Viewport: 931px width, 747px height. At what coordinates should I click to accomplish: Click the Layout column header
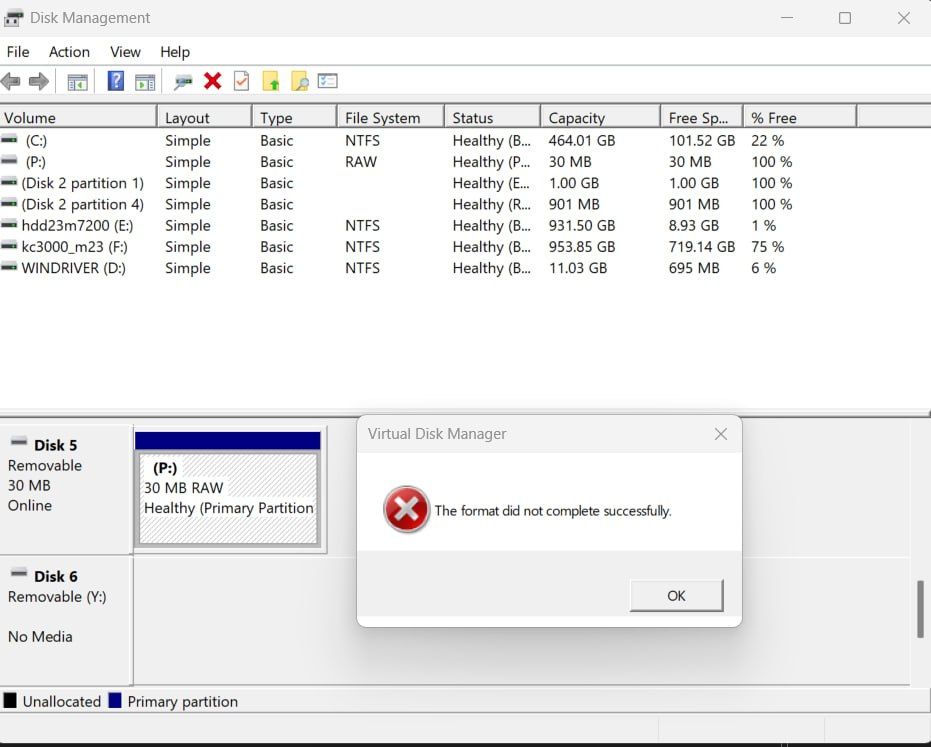205,118
